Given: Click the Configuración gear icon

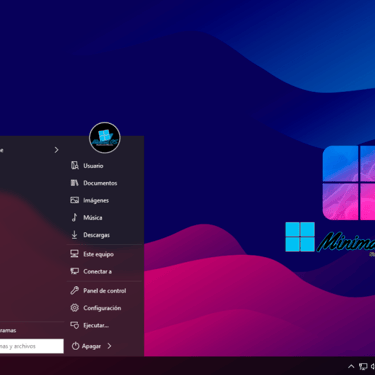Looking at the screenshot, I should tap(75, 308).
